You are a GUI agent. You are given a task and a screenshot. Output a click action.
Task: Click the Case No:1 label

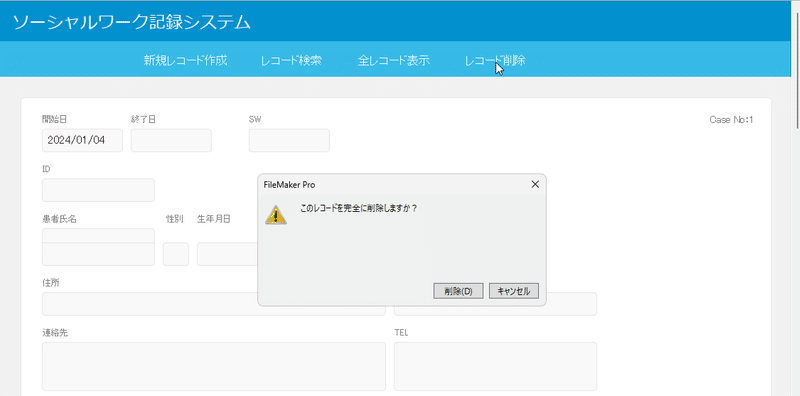coord(731,120)
